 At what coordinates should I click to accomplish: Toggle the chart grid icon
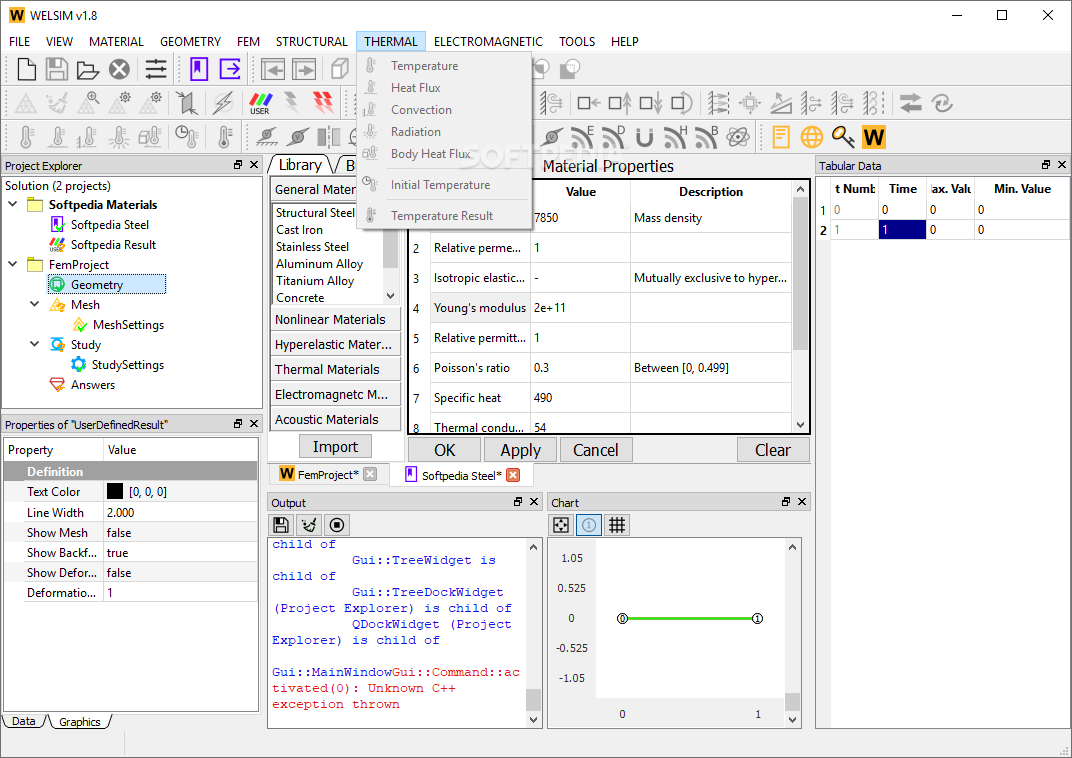[x=617, y=525]
